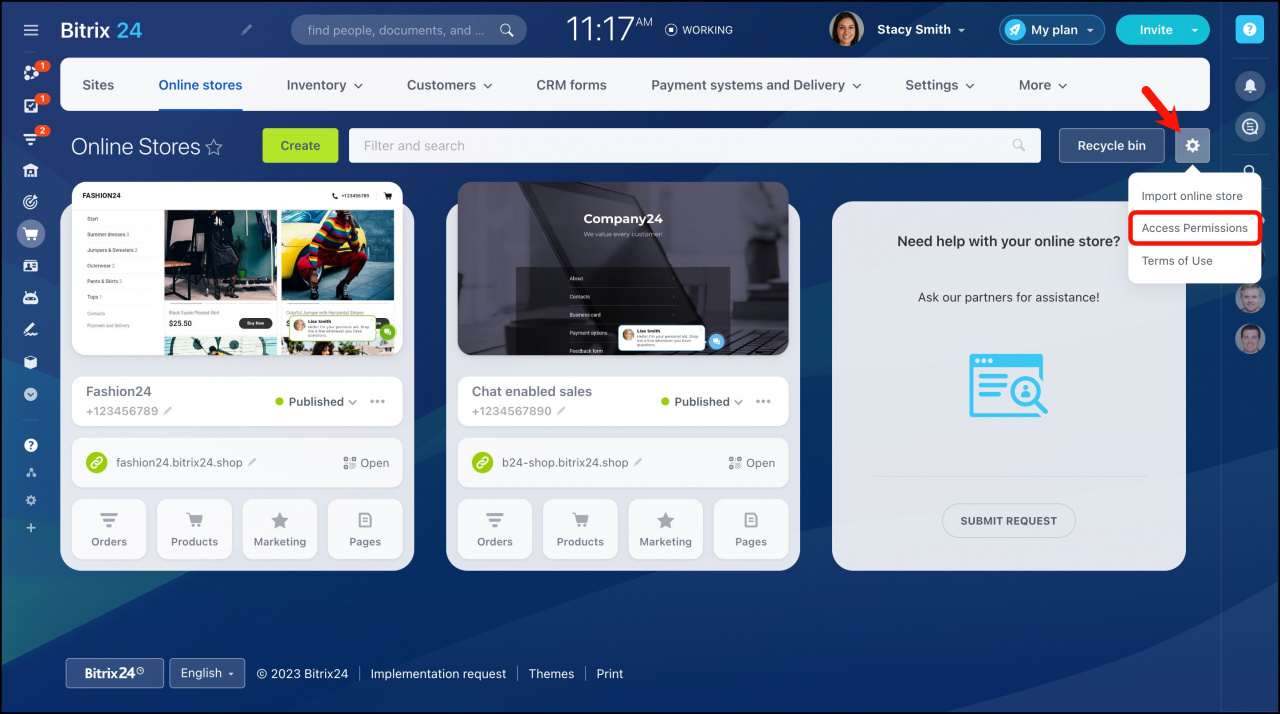Open the contact card sidebar icon
Screen dimensions: 1280x714
[x=31, y=266]
